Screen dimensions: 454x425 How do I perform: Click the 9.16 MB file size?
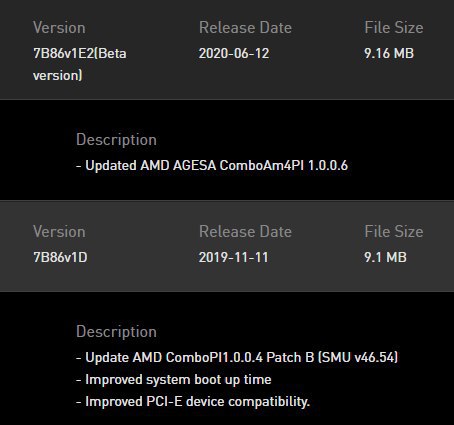coord(389,53)
